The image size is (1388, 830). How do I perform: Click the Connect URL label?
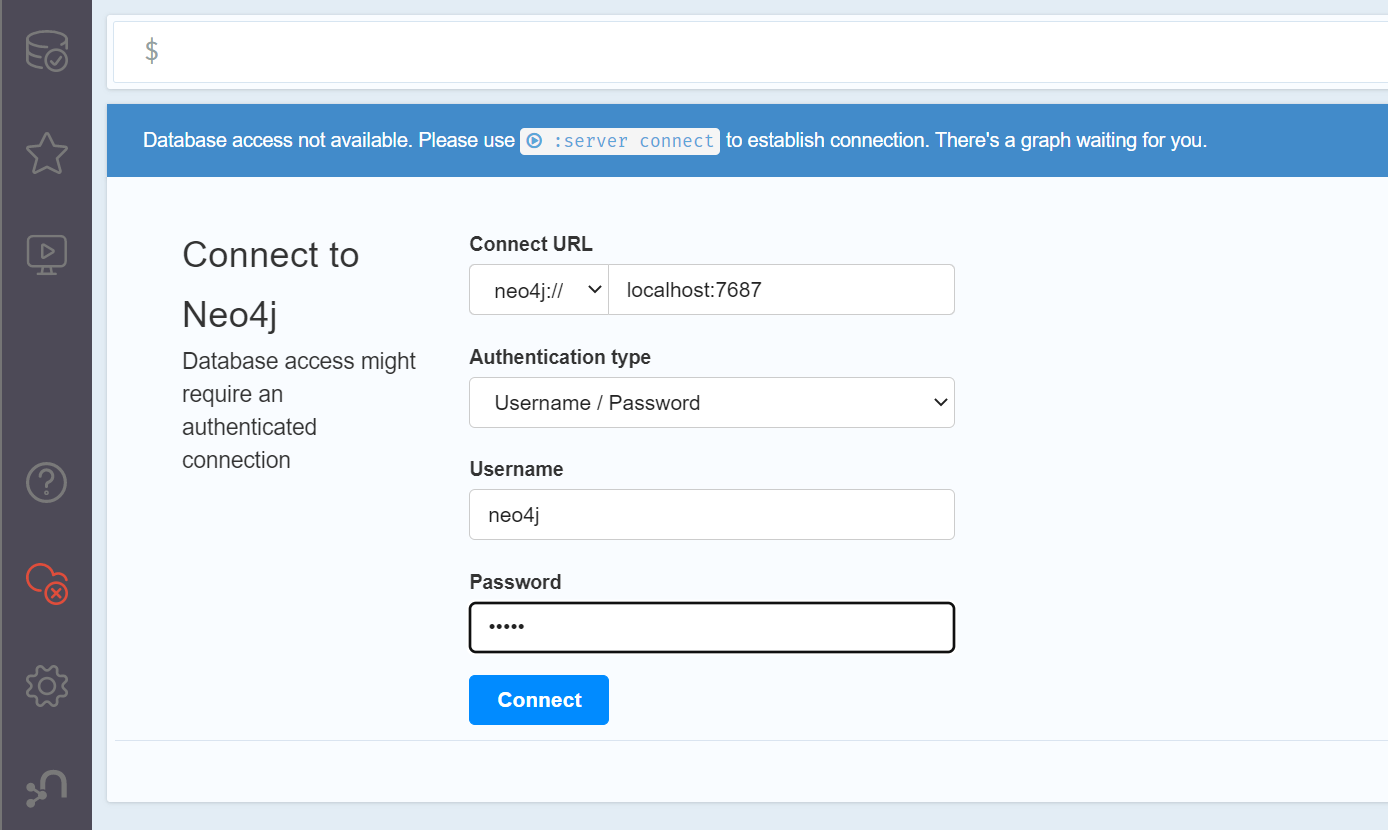coord(531,244)
